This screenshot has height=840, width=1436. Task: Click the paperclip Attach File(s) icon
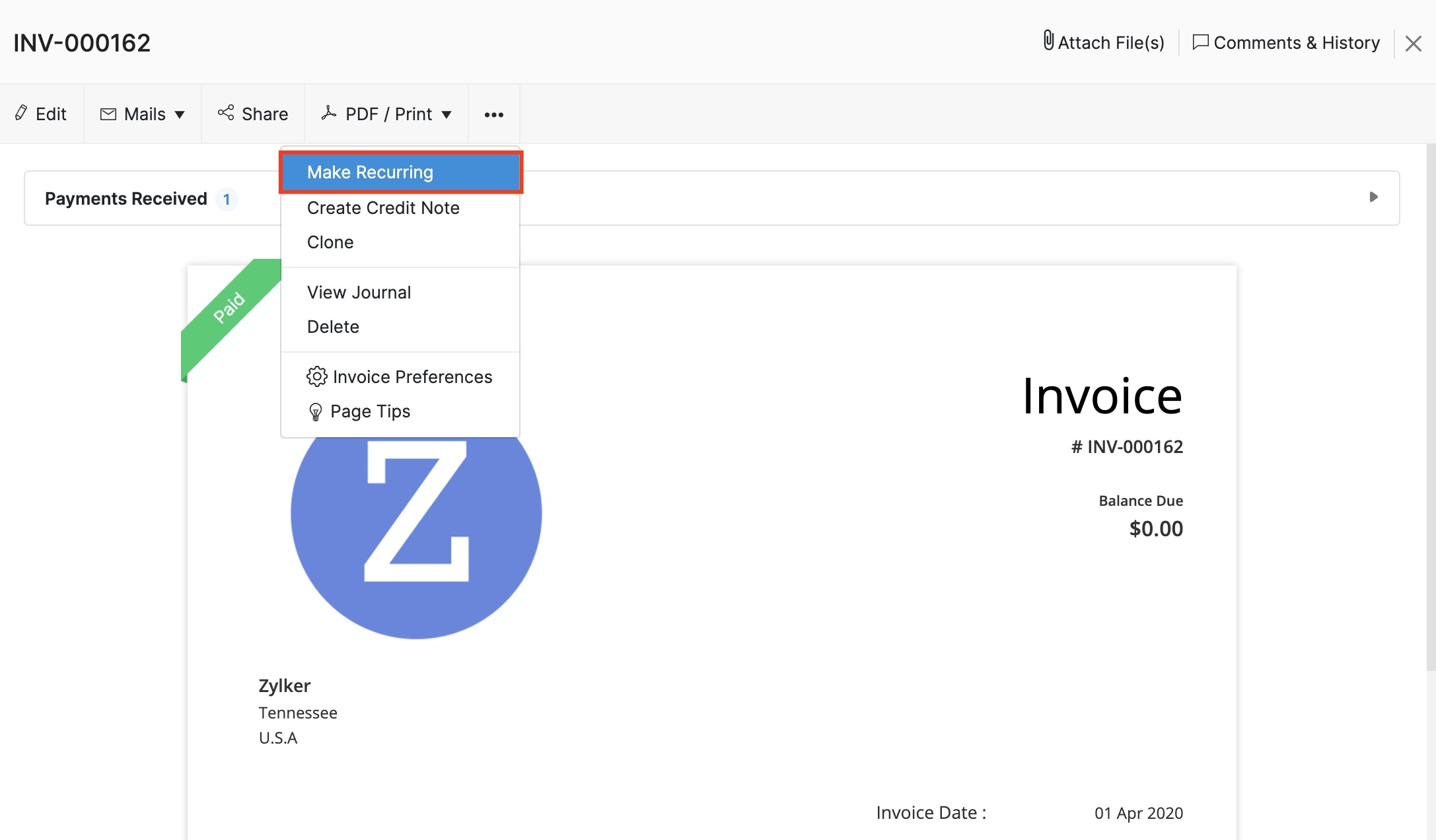point(1048,41)
